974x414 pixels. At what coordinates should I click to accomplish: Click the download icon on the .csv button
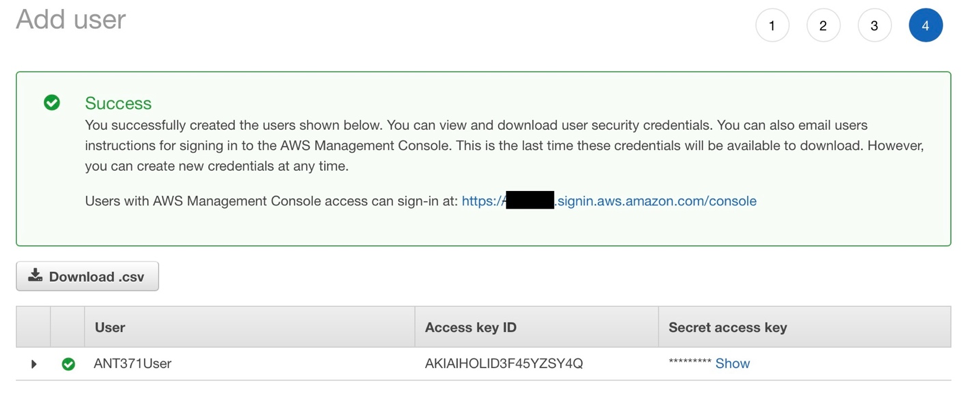pos(35,275)
